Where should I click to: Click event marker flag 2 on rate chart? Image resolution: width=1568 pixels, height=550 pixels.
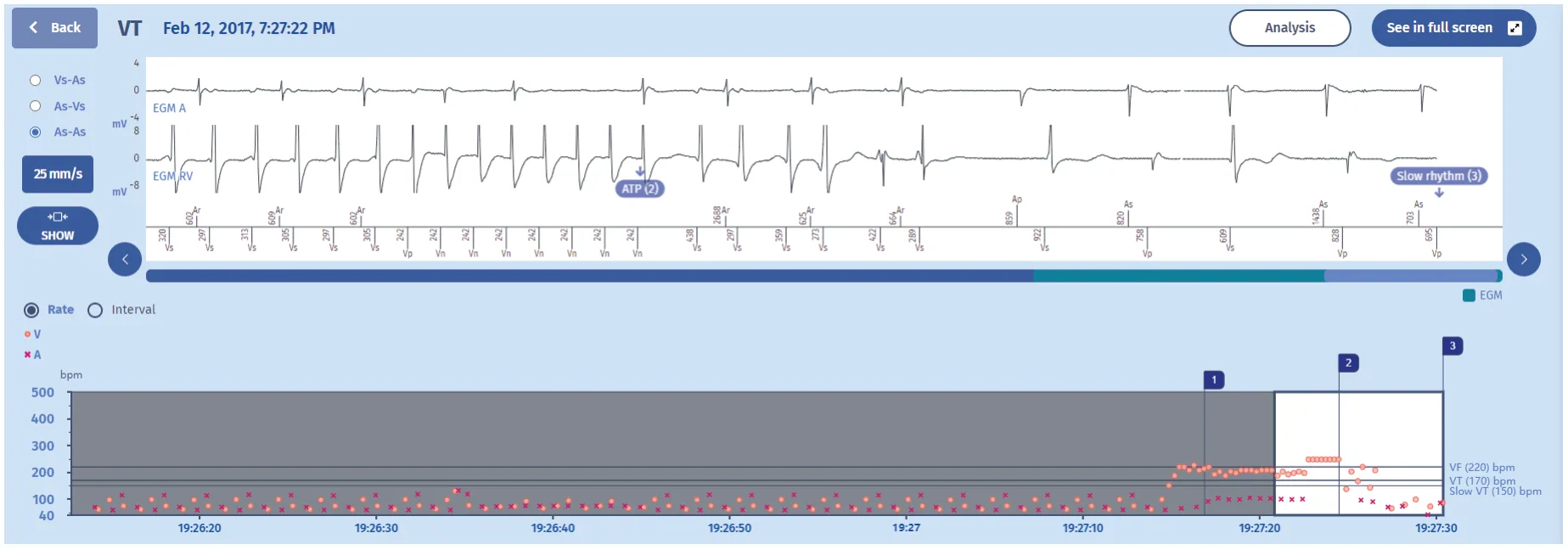1348,363
